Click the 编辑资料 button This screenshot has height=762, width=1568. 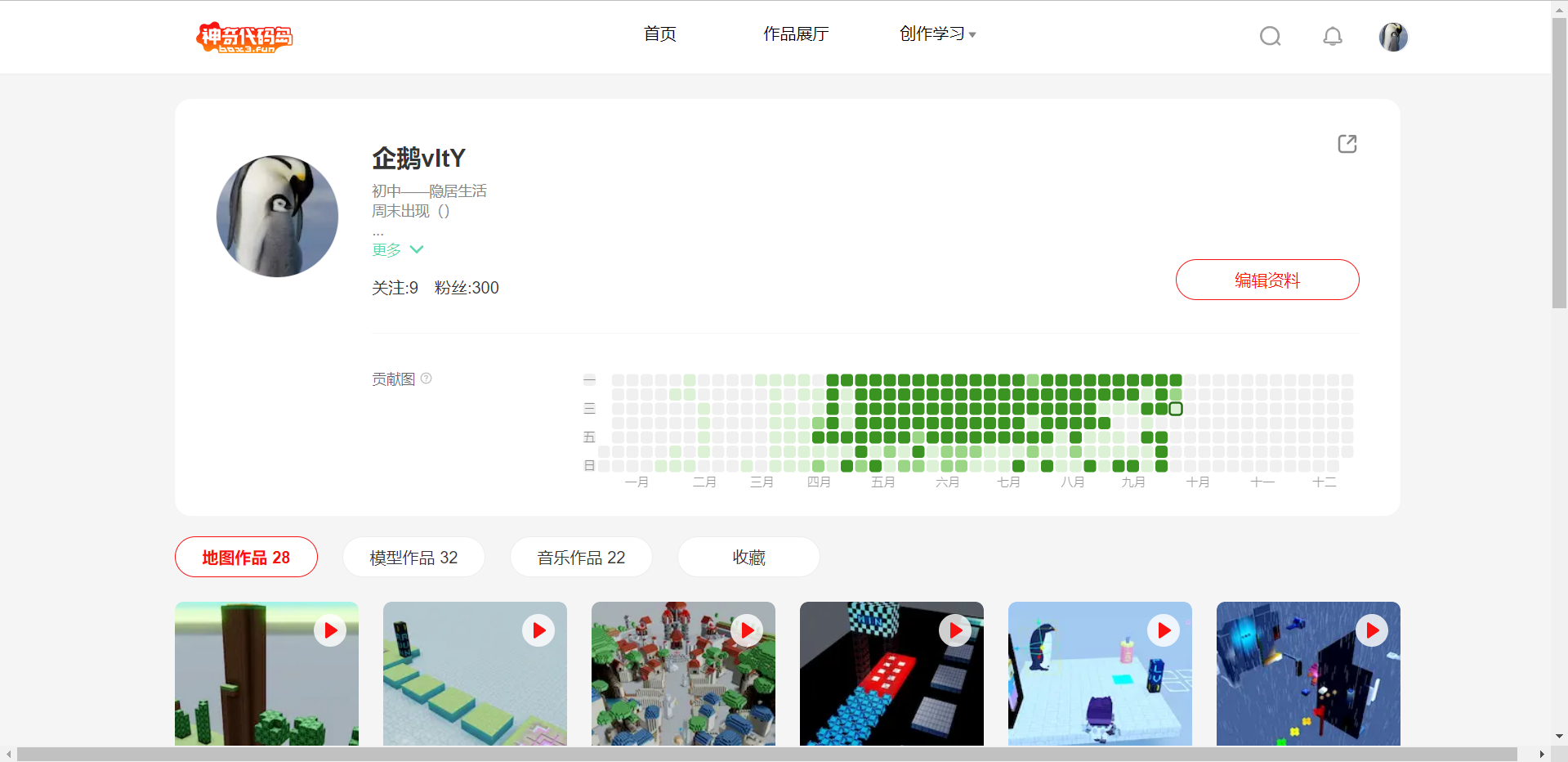tap(1267, 280)
